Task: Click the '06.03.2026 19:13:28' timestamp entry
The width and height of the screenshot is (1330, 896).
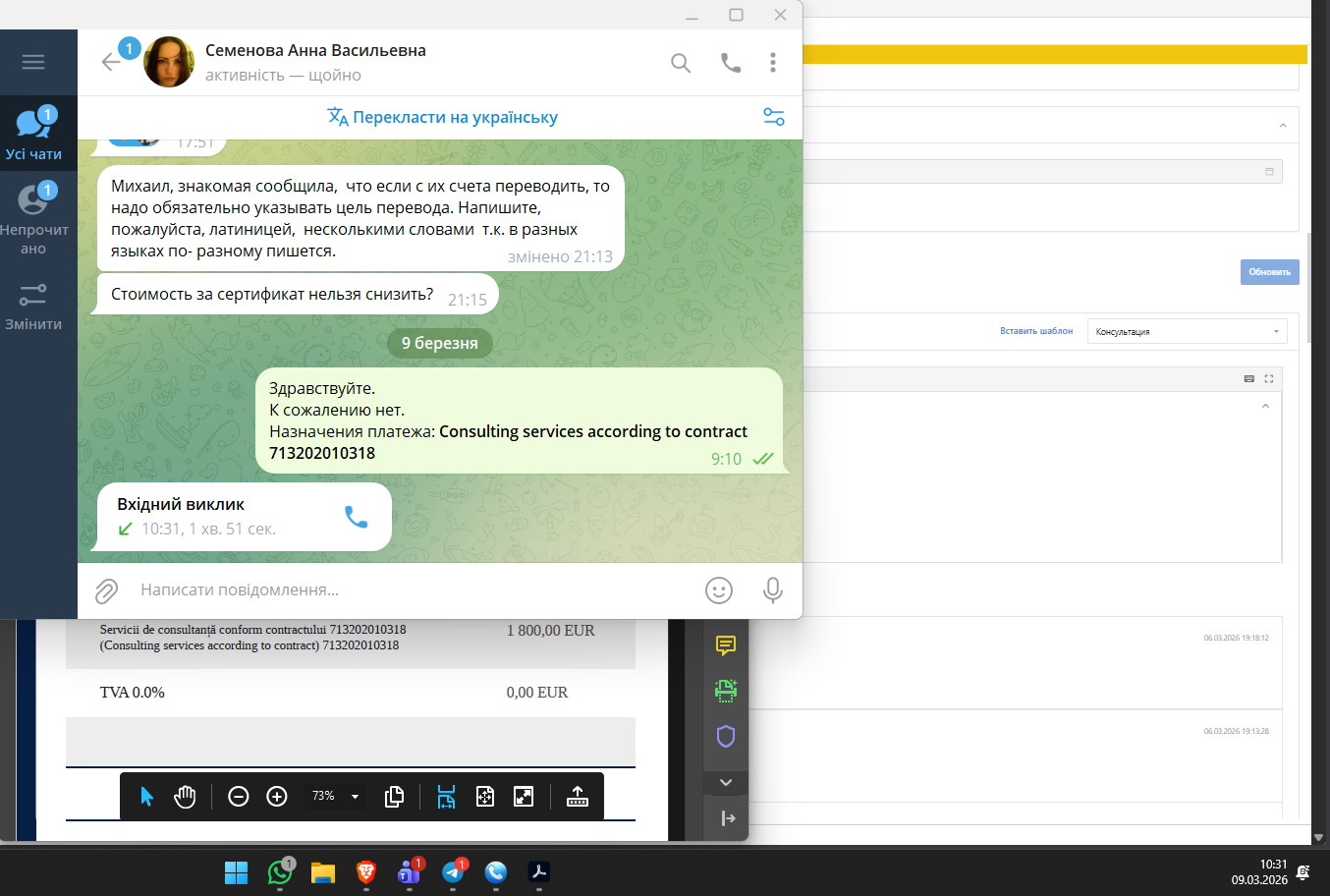Action: [1237, 731]
